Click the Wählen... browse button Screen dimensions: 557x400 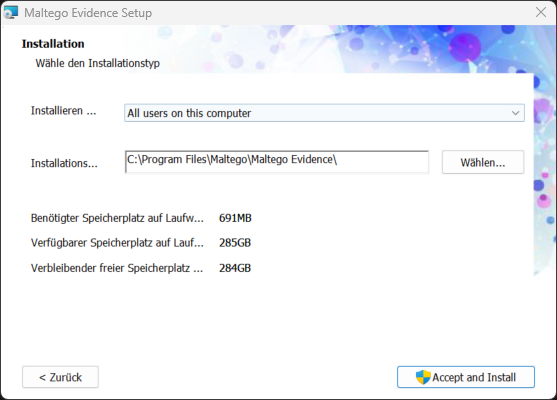point(483,162)
